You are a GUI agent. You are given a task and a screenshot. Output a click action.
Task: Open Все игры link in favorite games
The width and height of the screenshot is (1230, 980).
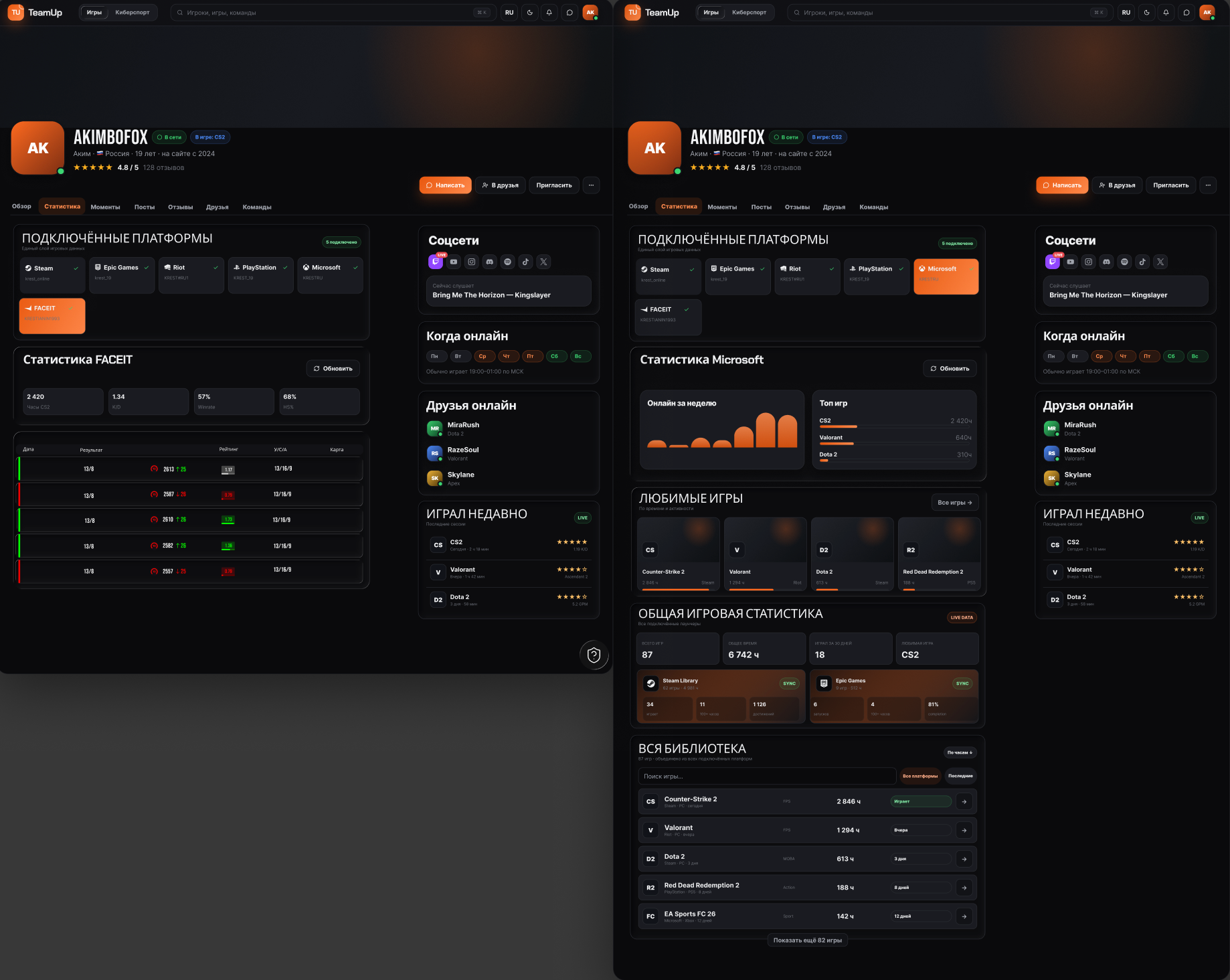pyautogui.click(x=955, y=502)
